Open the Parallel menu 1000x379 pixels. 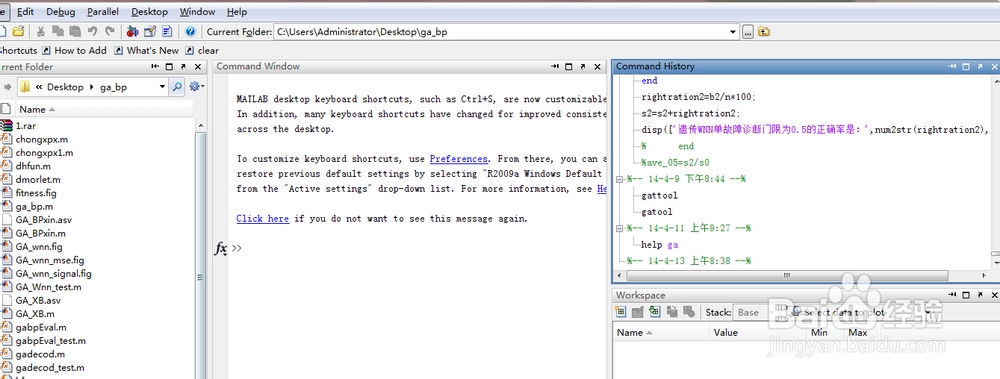[x=103, y=11]
